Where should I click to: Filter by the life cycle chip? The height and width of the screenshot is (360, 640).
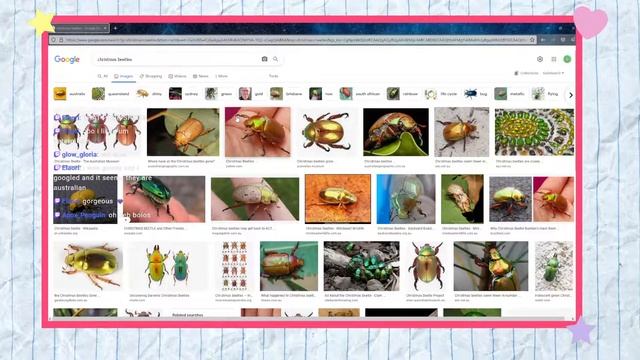(441, 93)
